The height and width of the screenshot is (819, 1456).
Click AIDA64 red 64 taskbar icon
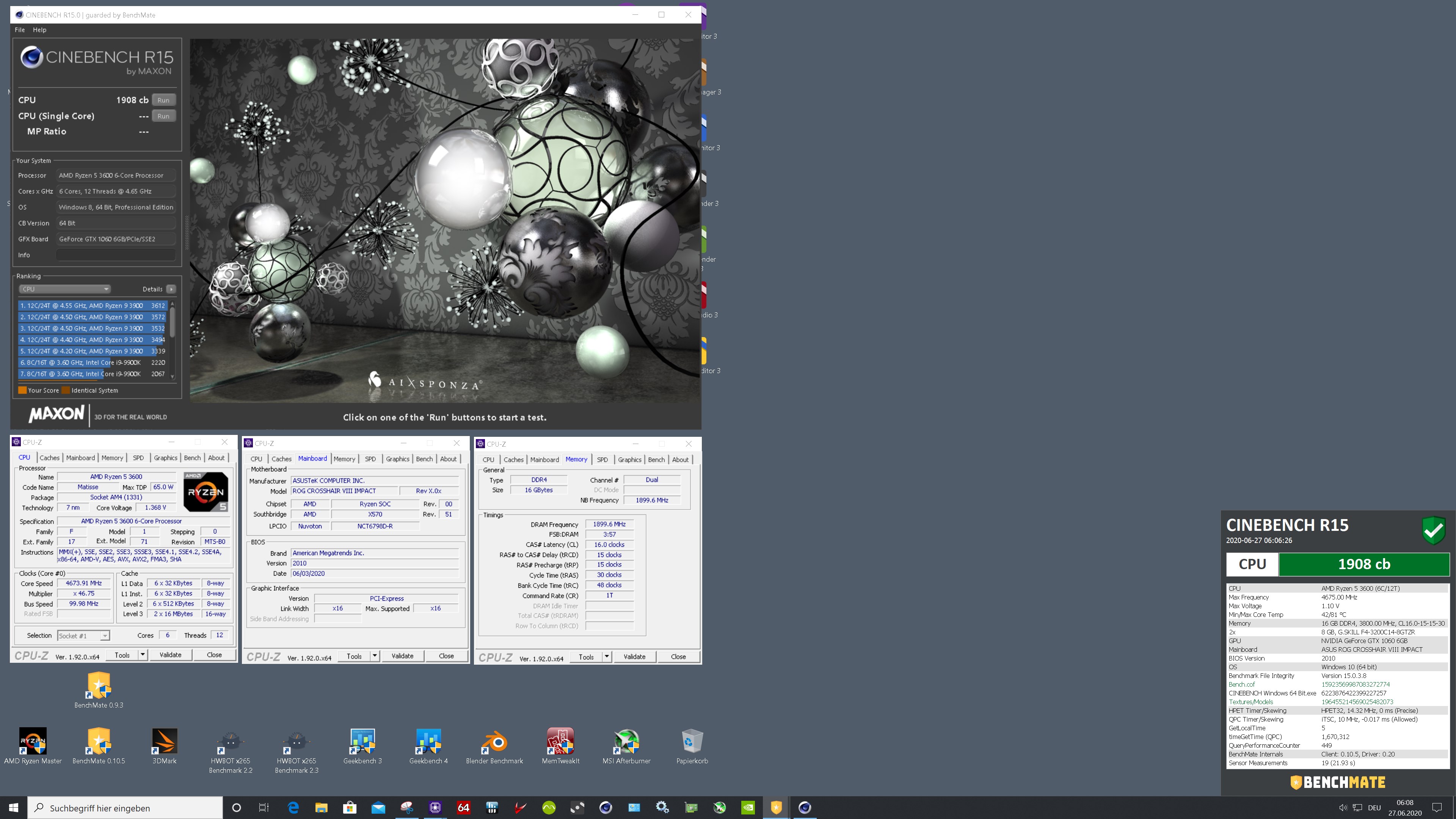tap(463, 808)
